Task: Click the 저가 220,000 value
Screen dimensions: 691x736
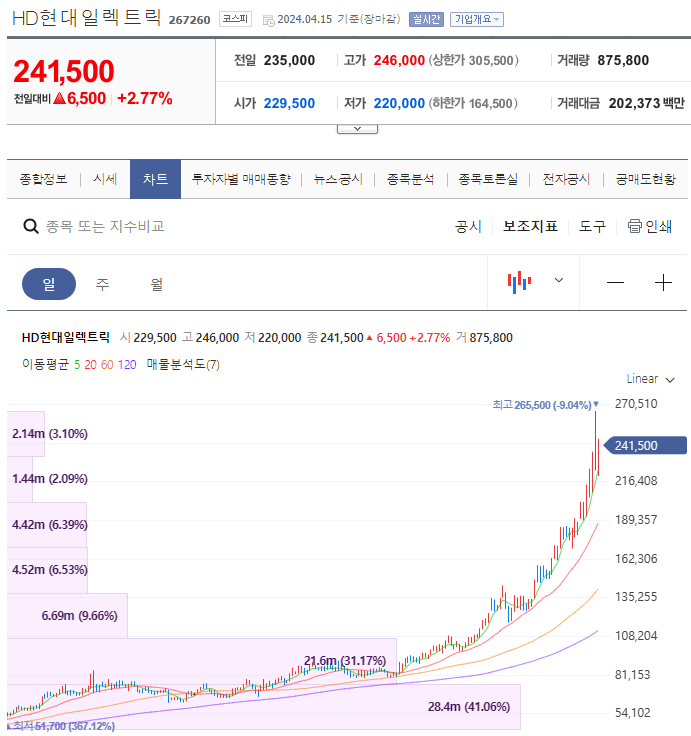Action: point(399,103)
